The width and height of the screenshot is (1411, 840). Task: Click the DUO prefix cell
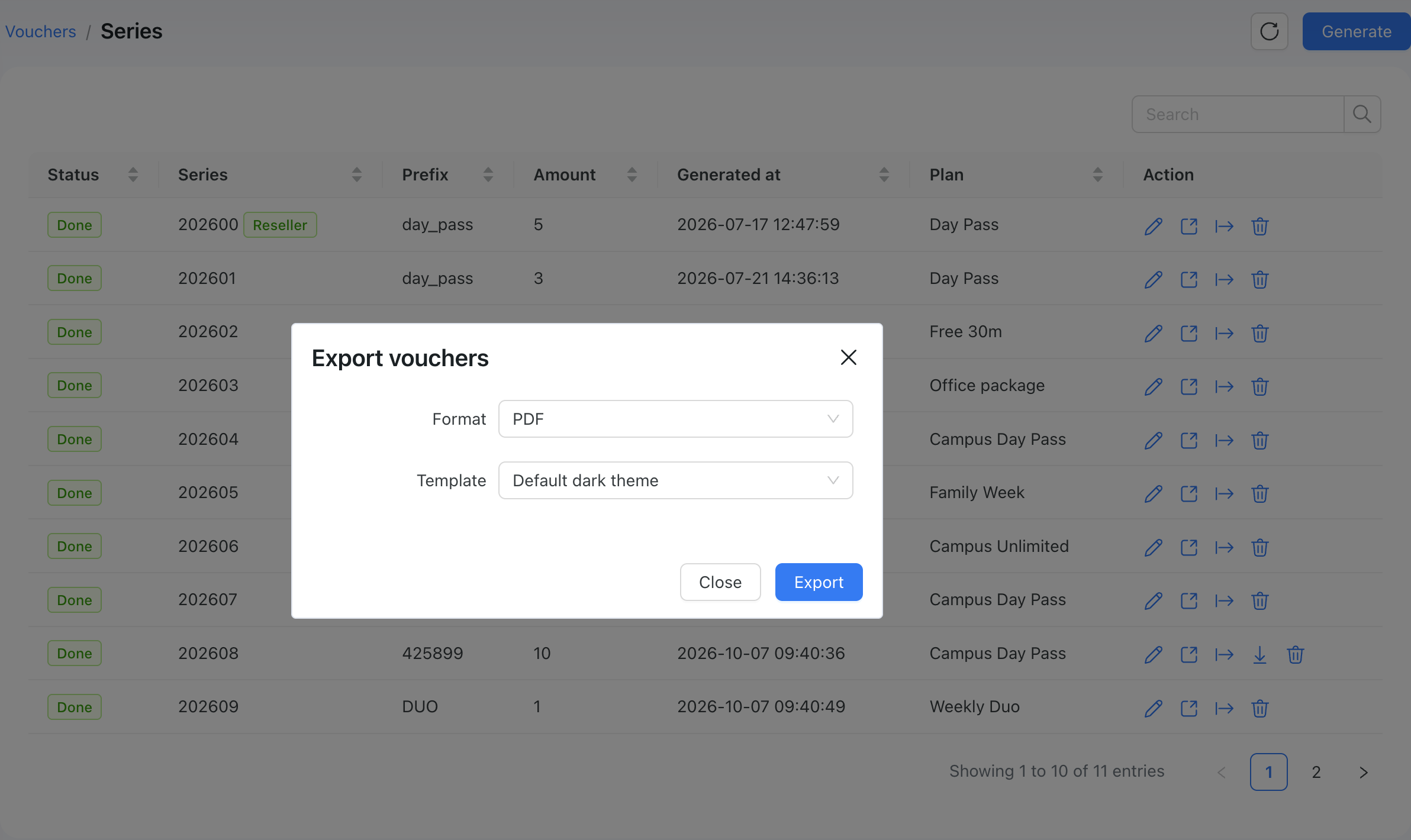420,706
